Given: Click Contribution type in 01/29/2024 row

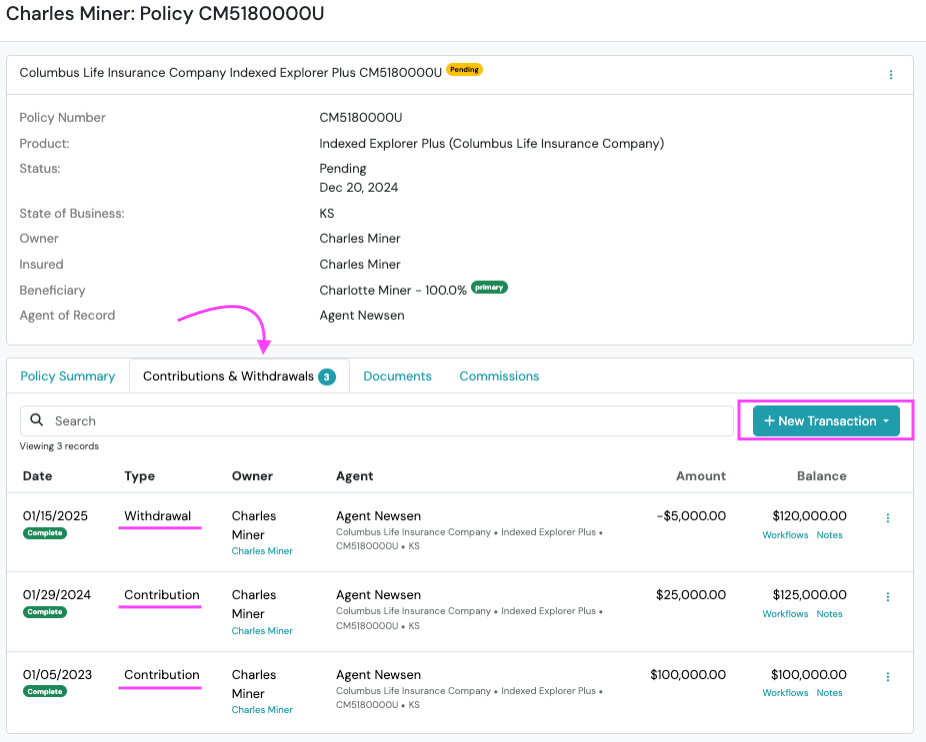Looking at the screenshot, I should pos(162,594).
